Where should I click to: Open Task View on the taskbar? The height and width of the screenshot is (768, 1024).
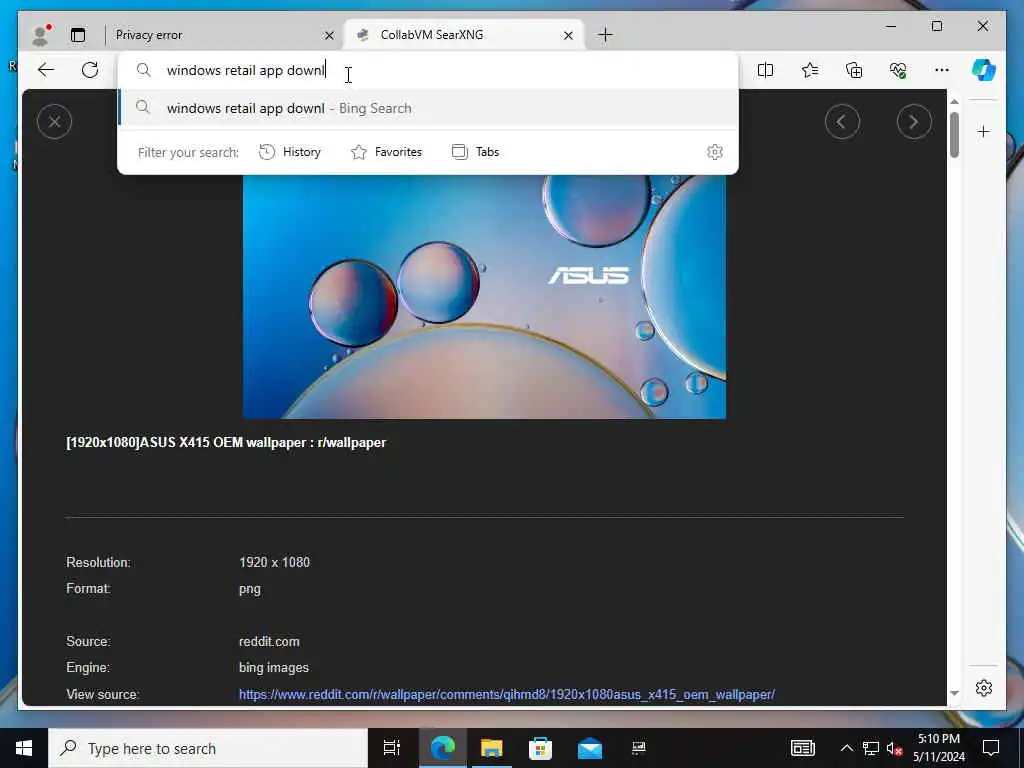tap(392, 748)
